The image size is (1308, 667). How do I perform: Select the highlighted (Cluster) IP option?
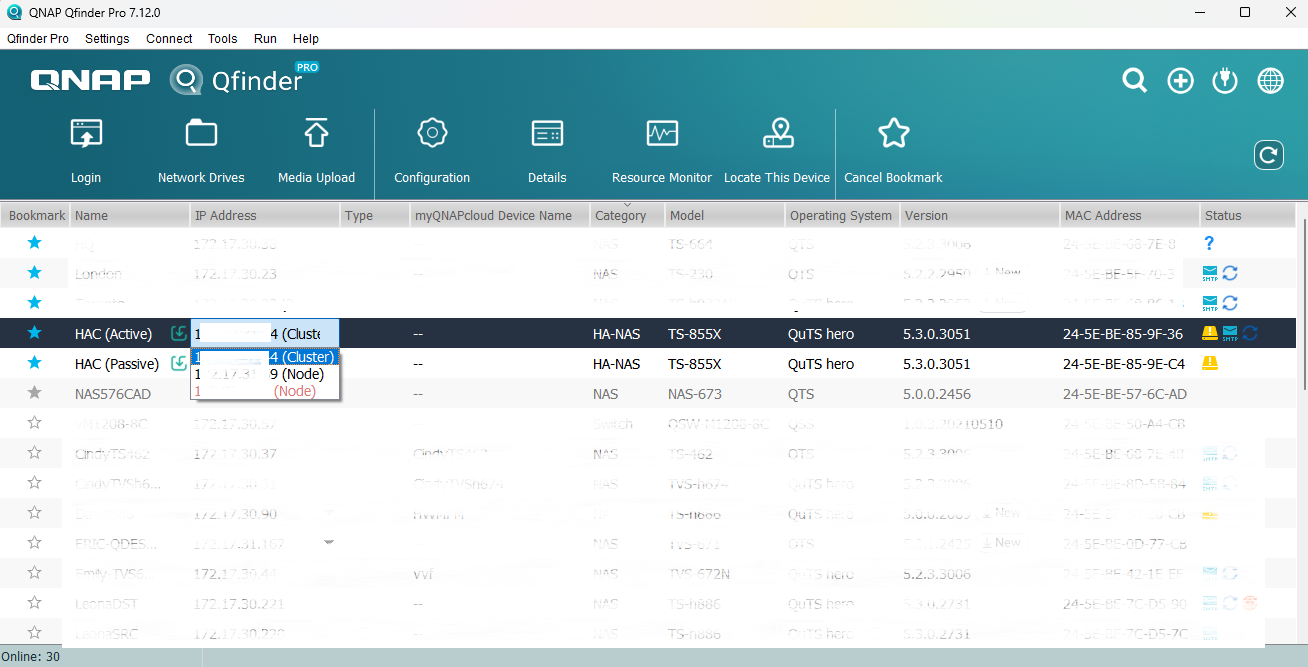[x=265, y=357]
